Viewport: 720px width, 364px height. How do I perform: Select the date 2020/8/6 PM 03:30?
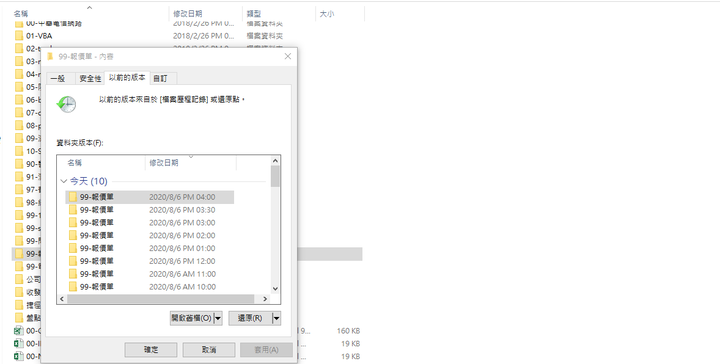coord(182,210)
